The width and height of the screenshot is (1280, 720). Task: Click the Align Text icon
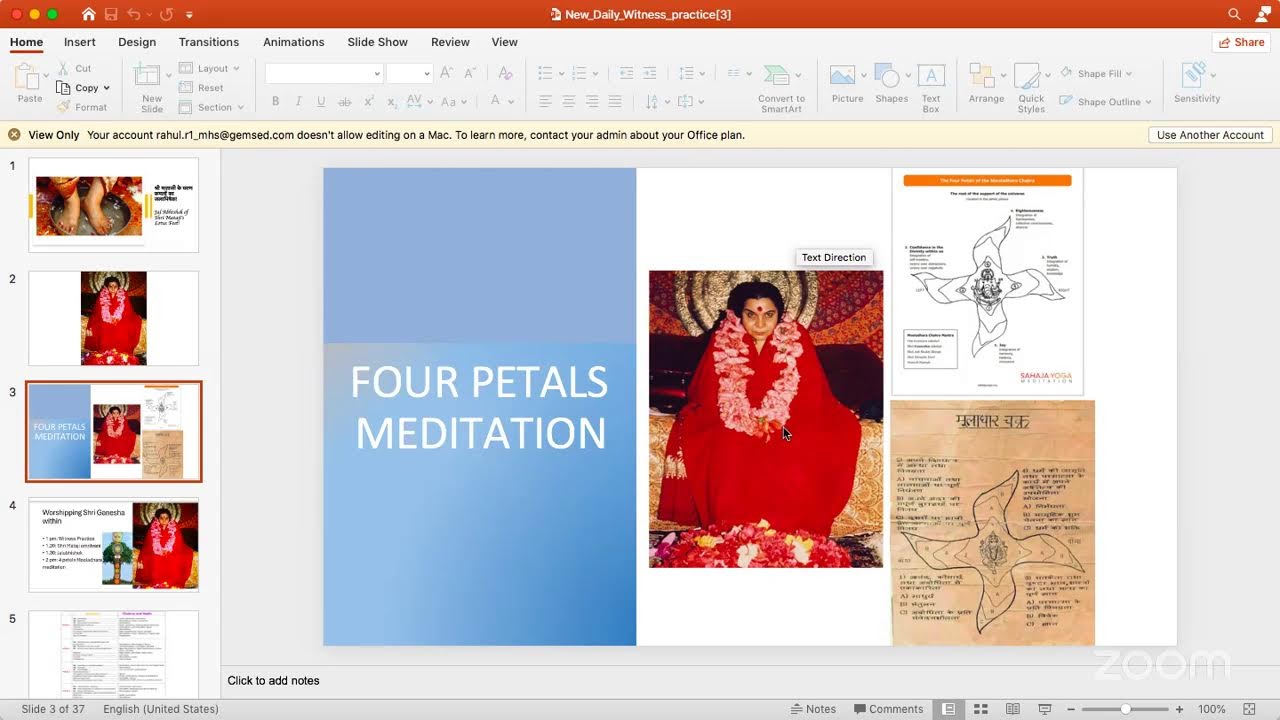[686, 101]
